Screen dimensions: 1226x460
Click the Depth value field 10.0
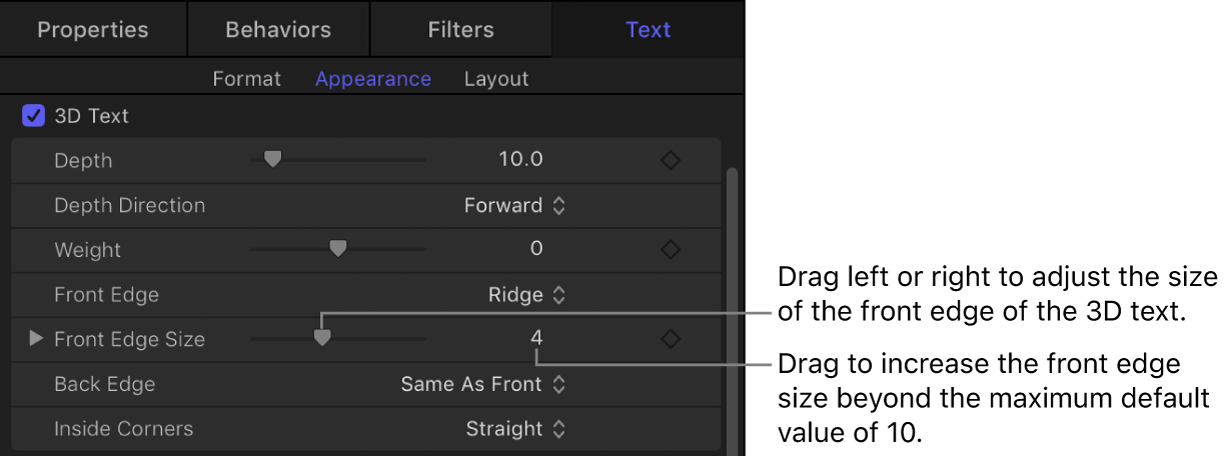[x=520, y=161]
